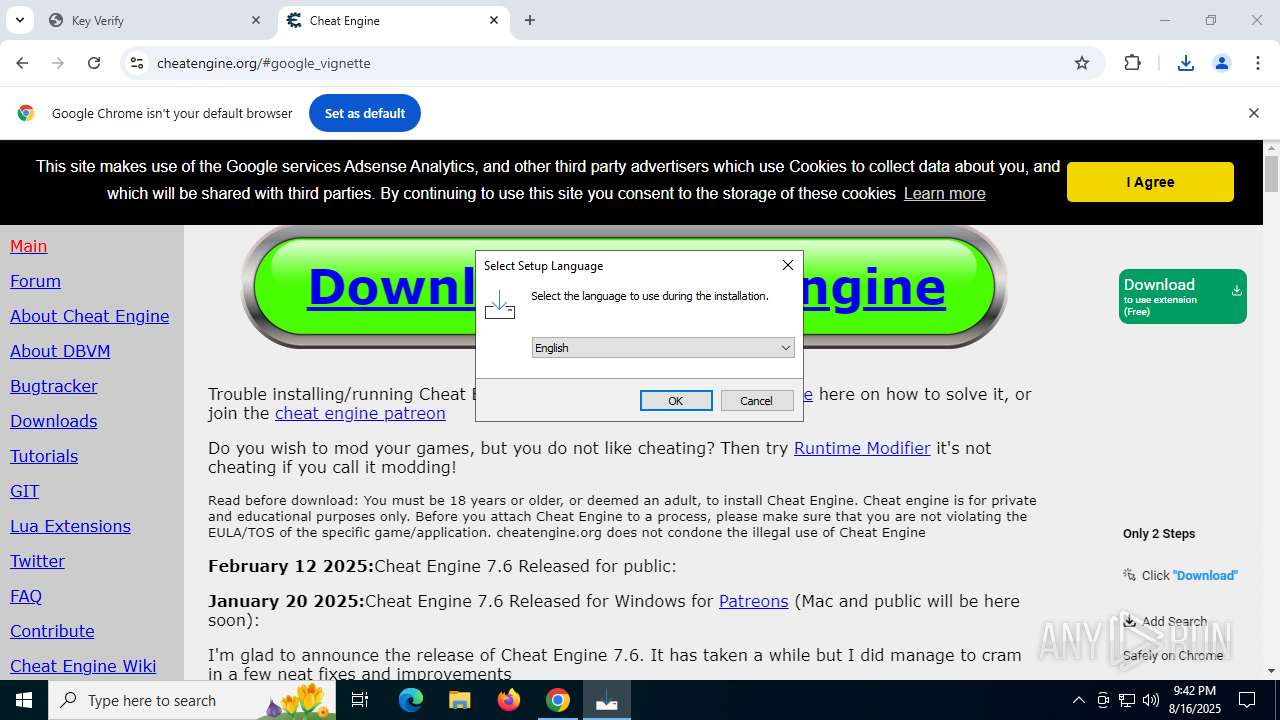
Task: Go back to previous page
Action: click(22, 63)
